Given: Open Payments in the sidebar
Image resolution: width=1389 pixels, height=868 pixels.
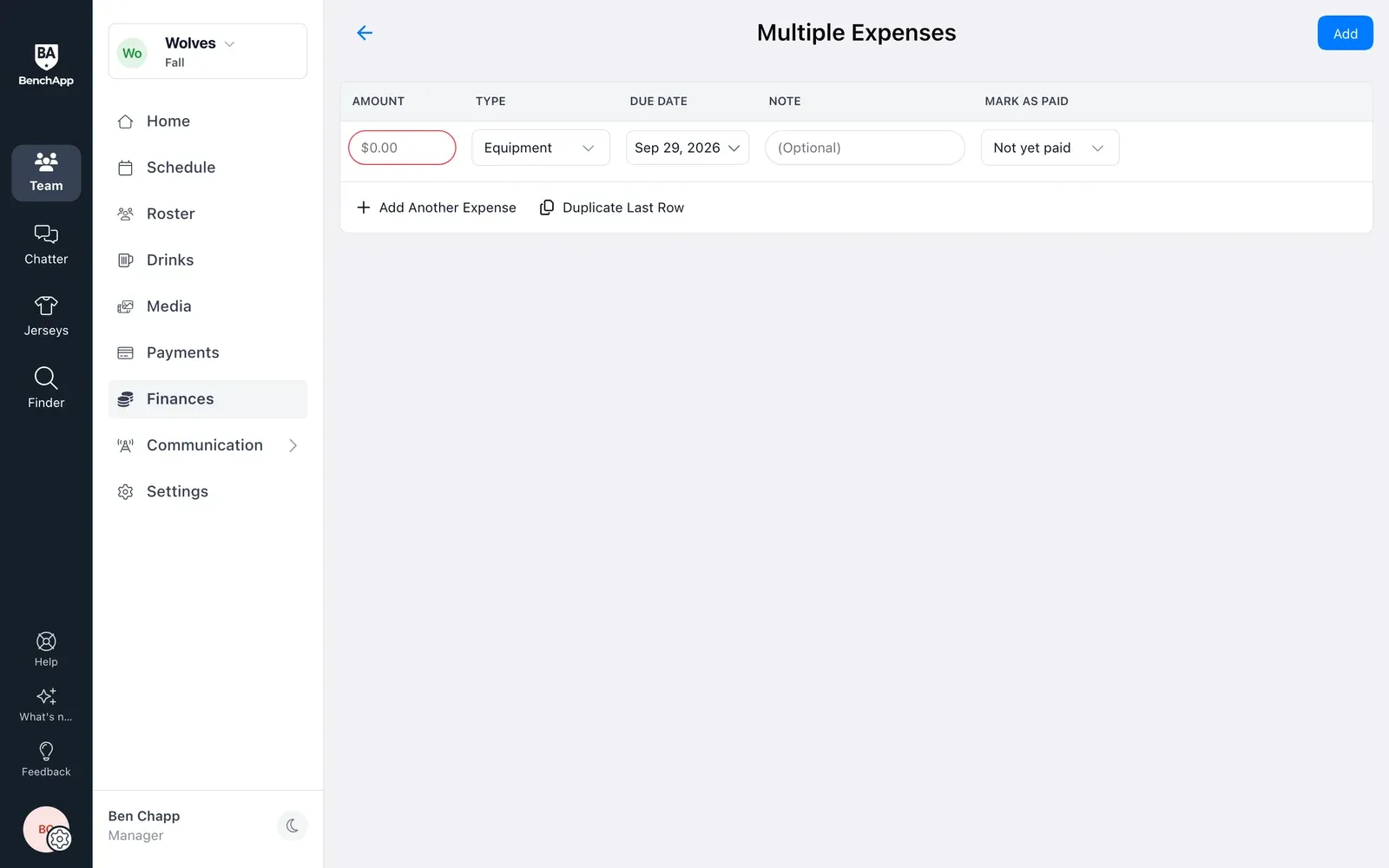Looking at the screenshot, I should coord(207,352).
